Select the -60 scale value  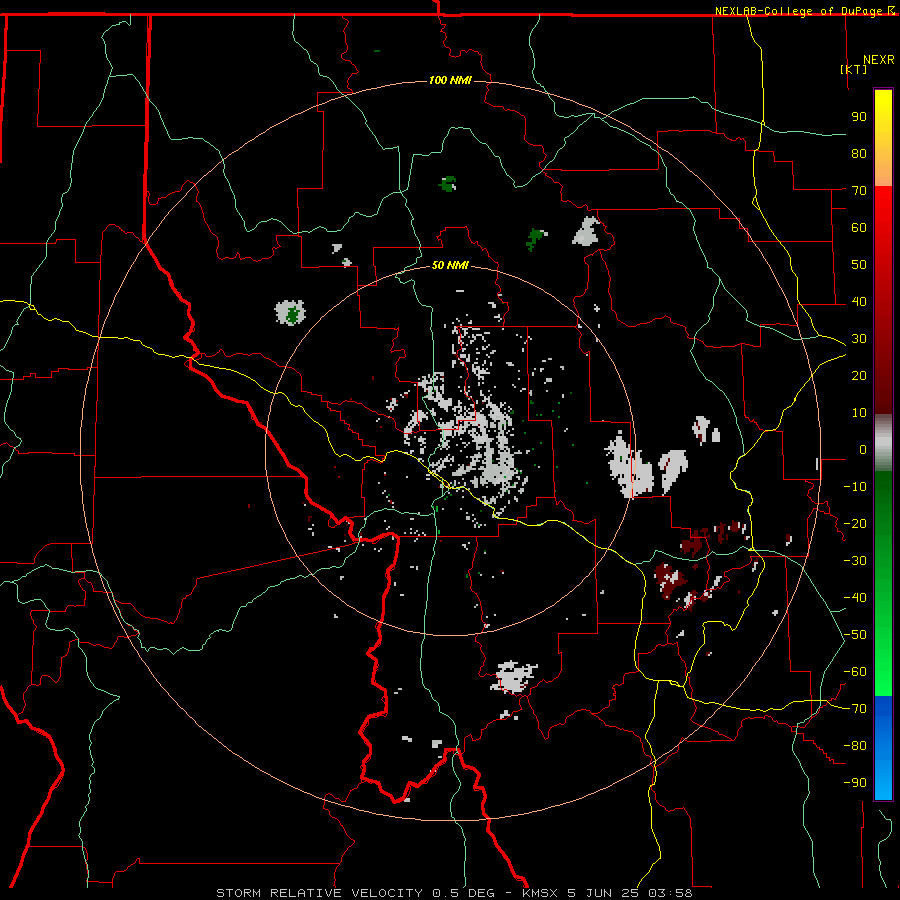pyautogui.click(x=855, y=672)
